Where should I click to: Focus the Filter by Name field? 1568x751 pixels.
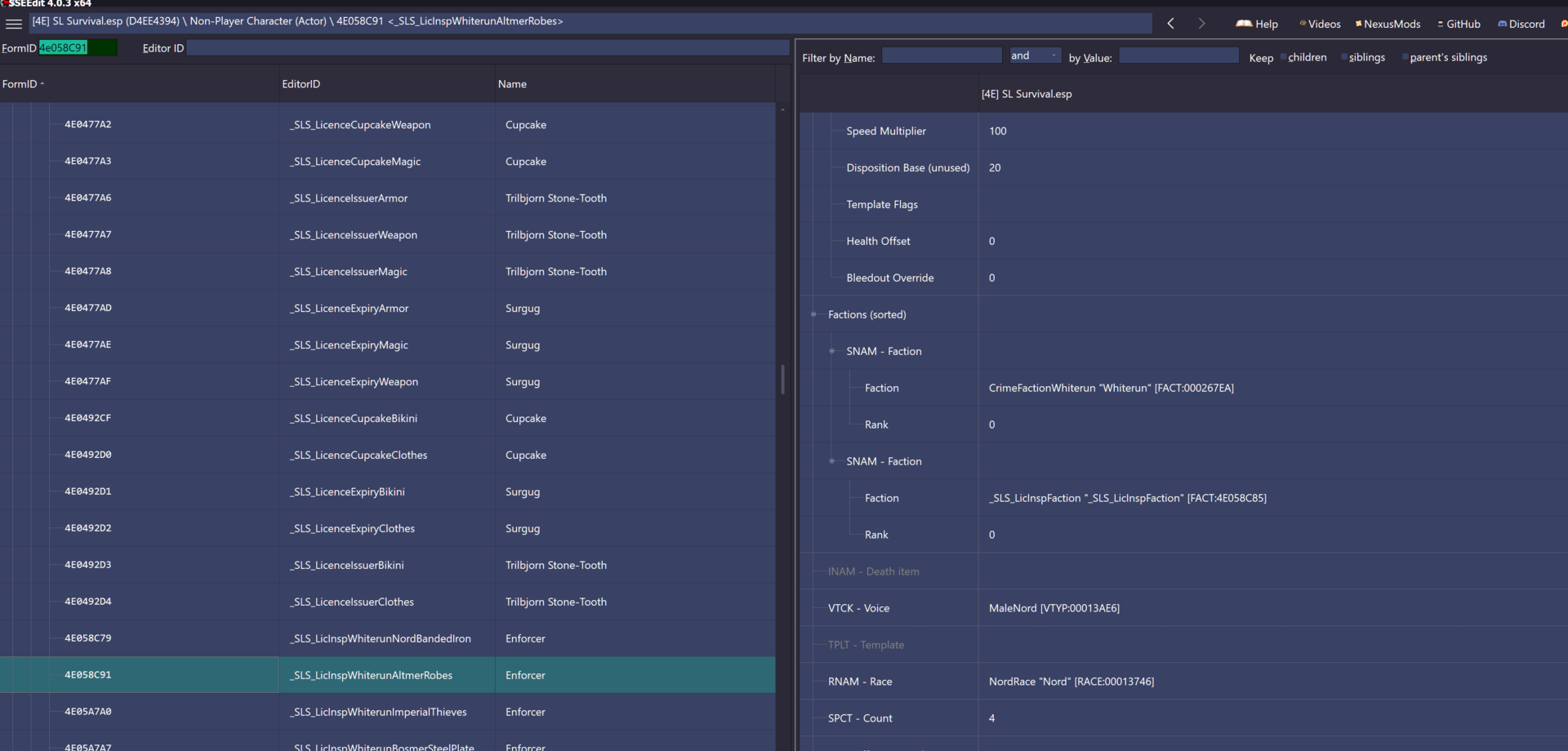(942, 56)
